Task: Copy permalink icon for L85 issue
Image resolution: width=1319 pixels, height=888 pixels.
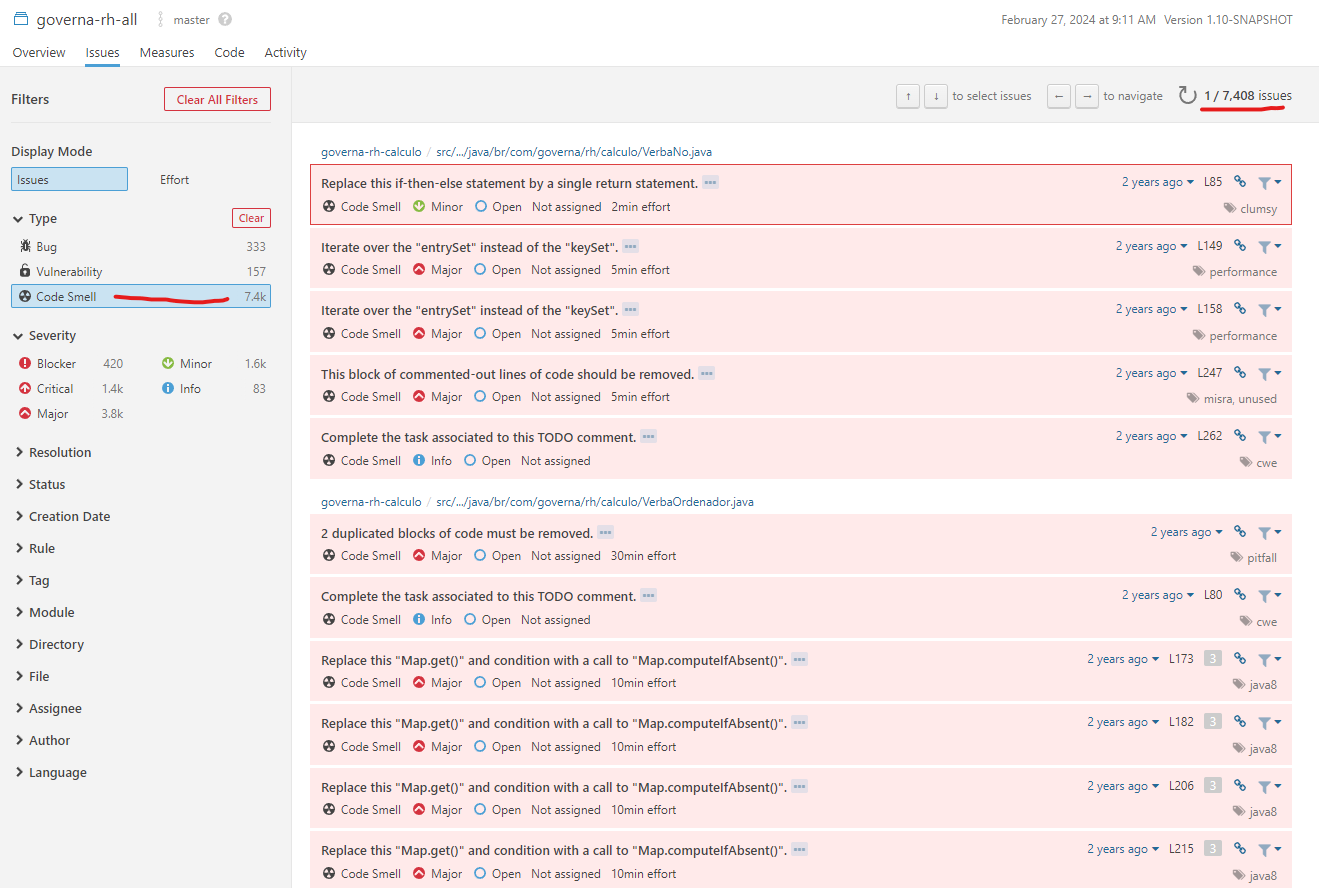Action: point(1240,182)
